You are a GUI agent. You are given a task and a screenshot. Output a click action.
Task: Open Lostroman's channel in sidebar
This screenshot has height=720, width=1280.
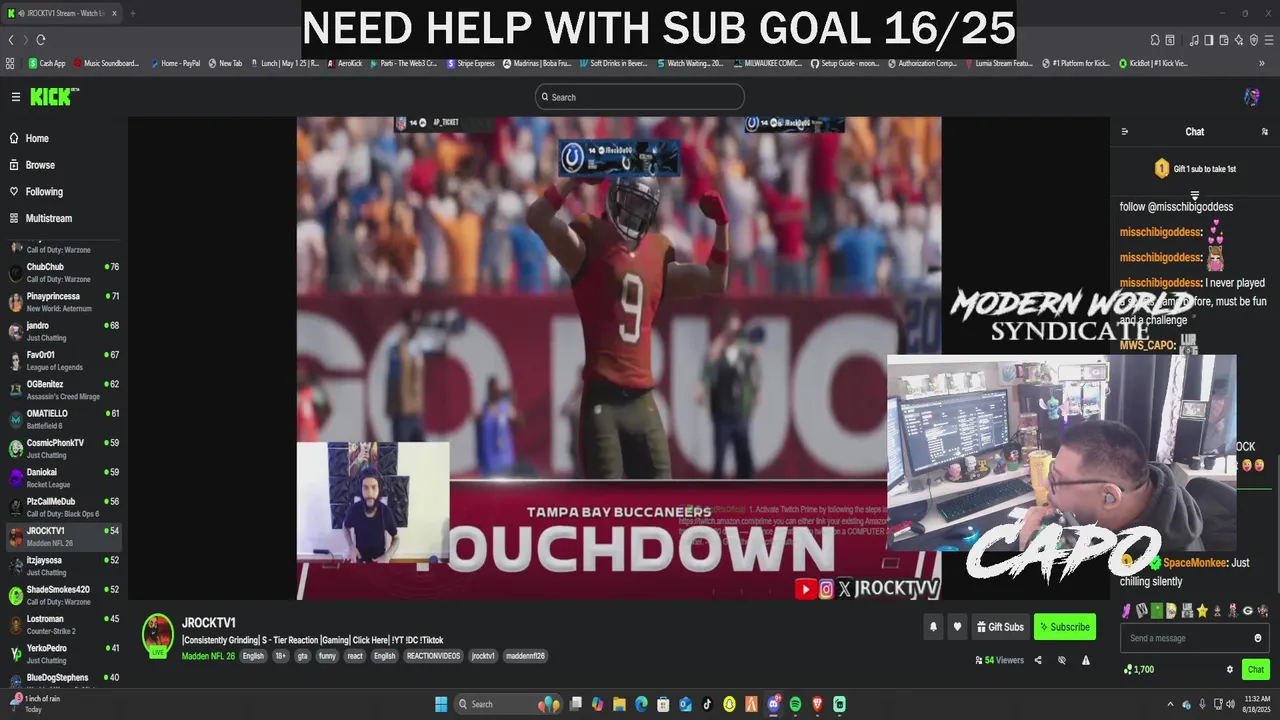click(x=63, y=625)
